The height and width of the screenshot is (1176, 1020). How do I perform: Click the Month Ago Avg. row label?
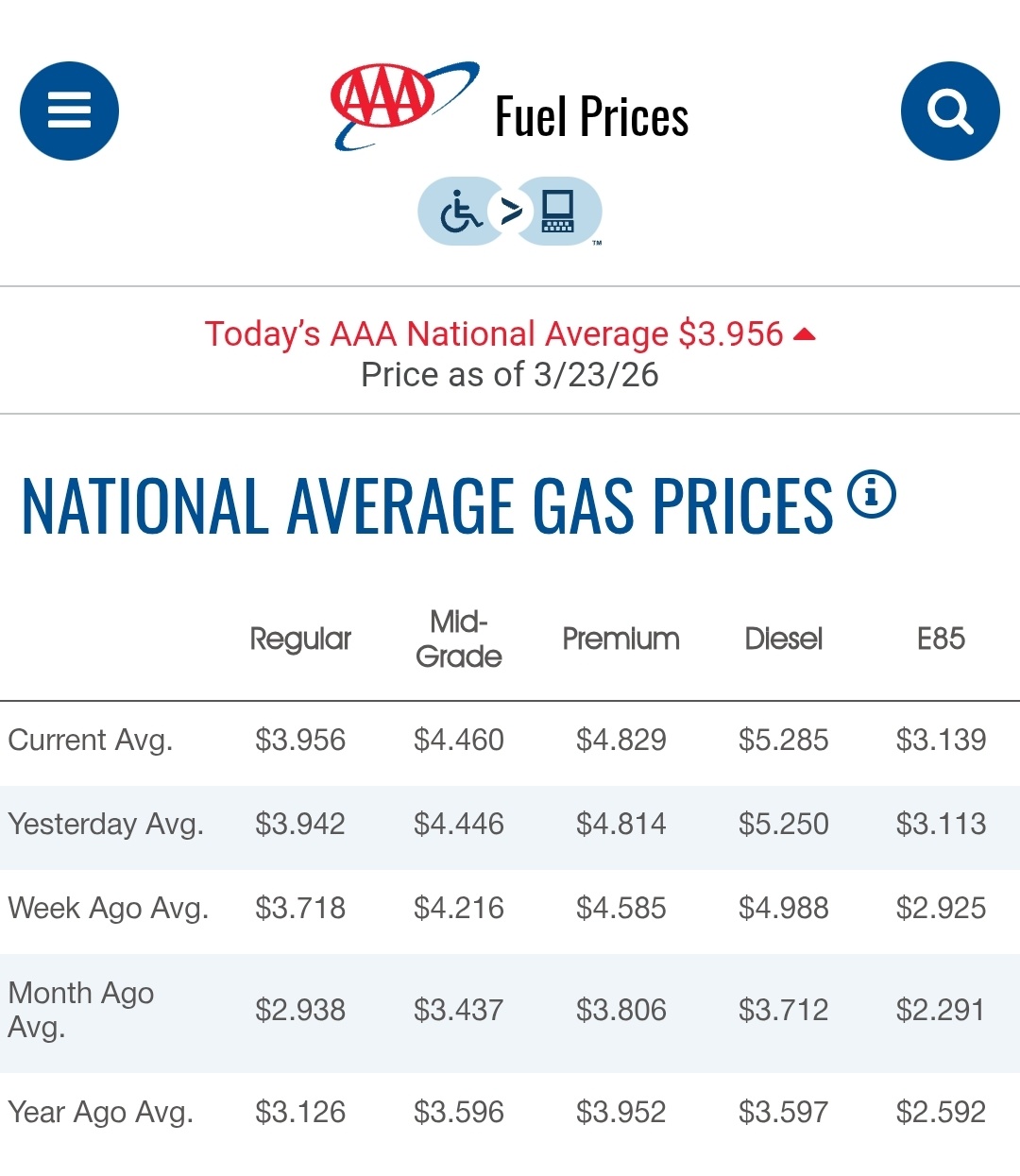point(80,1009)
